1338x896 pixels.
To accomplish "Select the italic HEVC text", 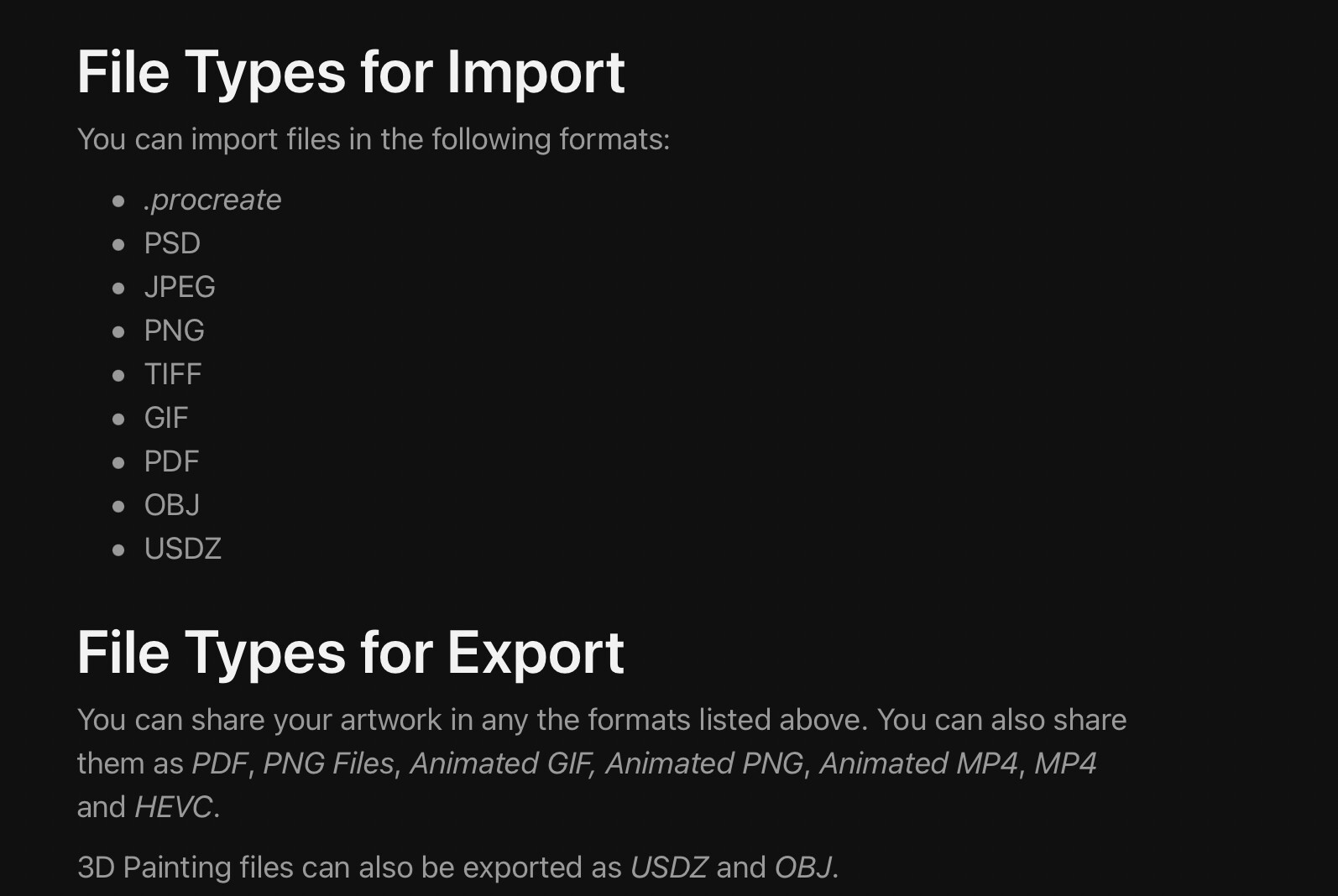I will (x=173, y=807).
